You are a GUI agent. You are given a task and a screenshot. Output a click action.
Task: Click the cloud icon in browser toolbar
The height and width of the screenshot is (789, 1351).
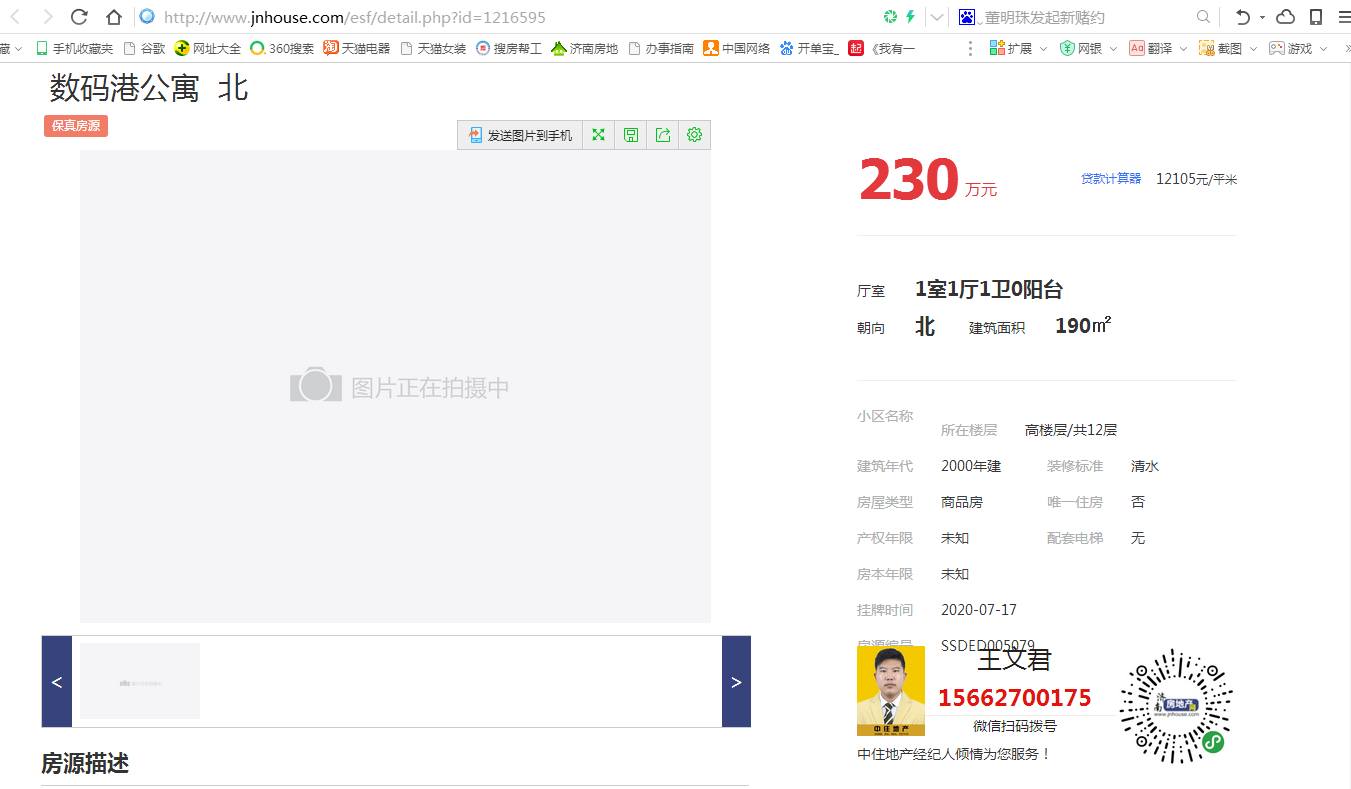pyautogui.click(x=1286, y=17)
